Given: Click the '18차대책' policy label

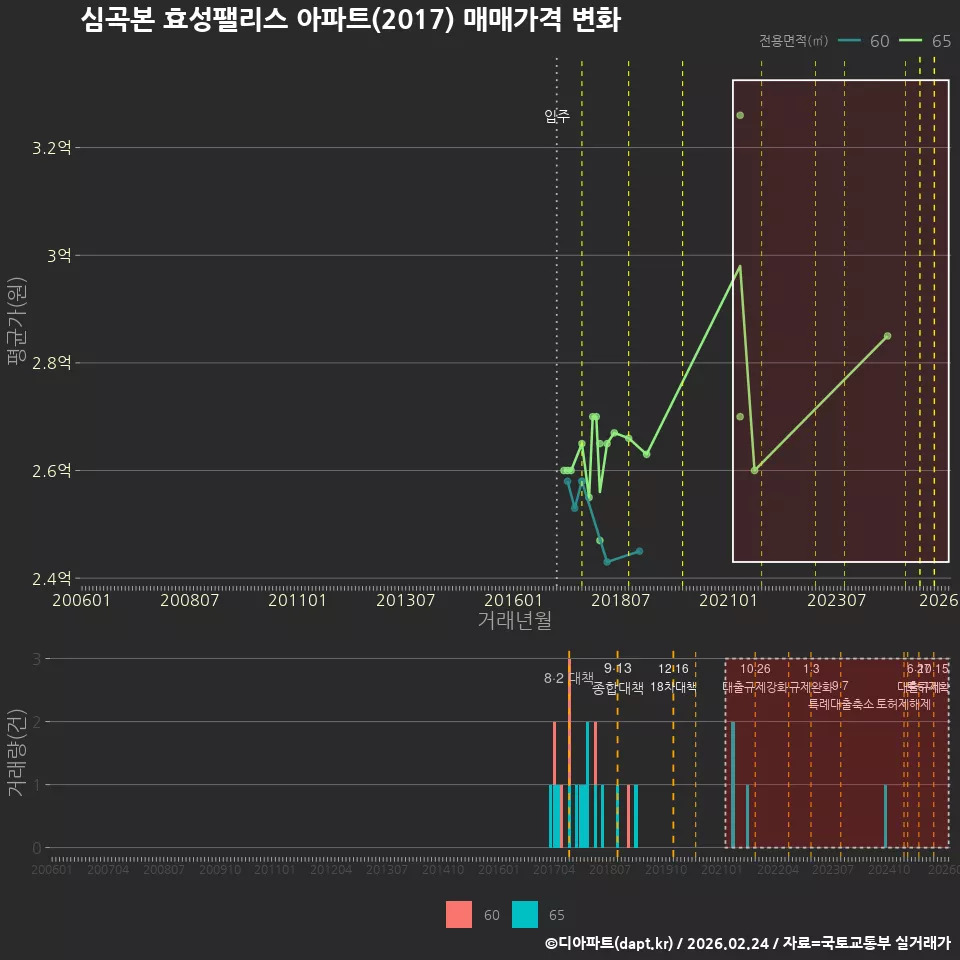Looking at the screenshot, I should [673, 687].
